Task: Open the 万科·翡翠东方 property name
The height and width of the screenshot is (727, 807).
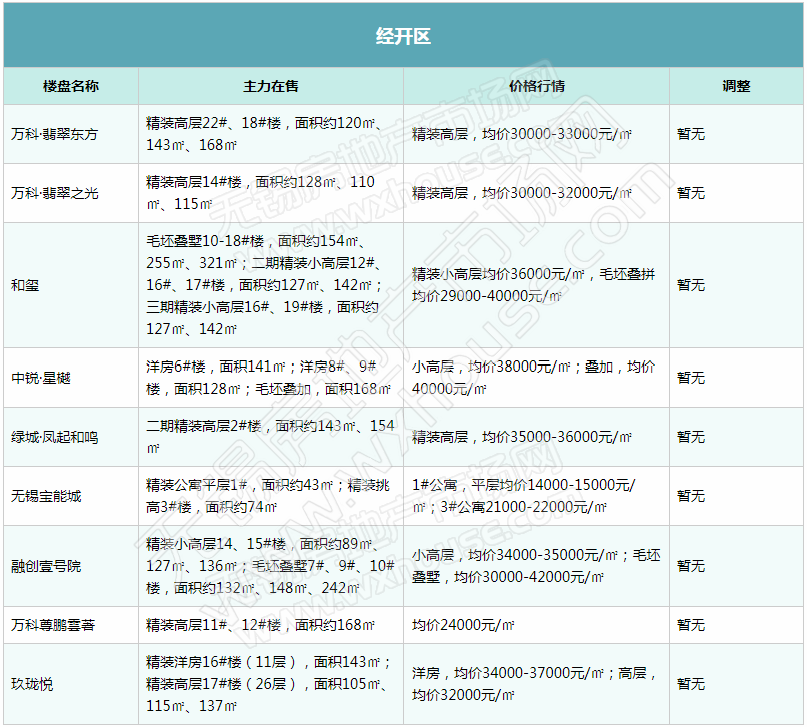Action: (55, 134)
